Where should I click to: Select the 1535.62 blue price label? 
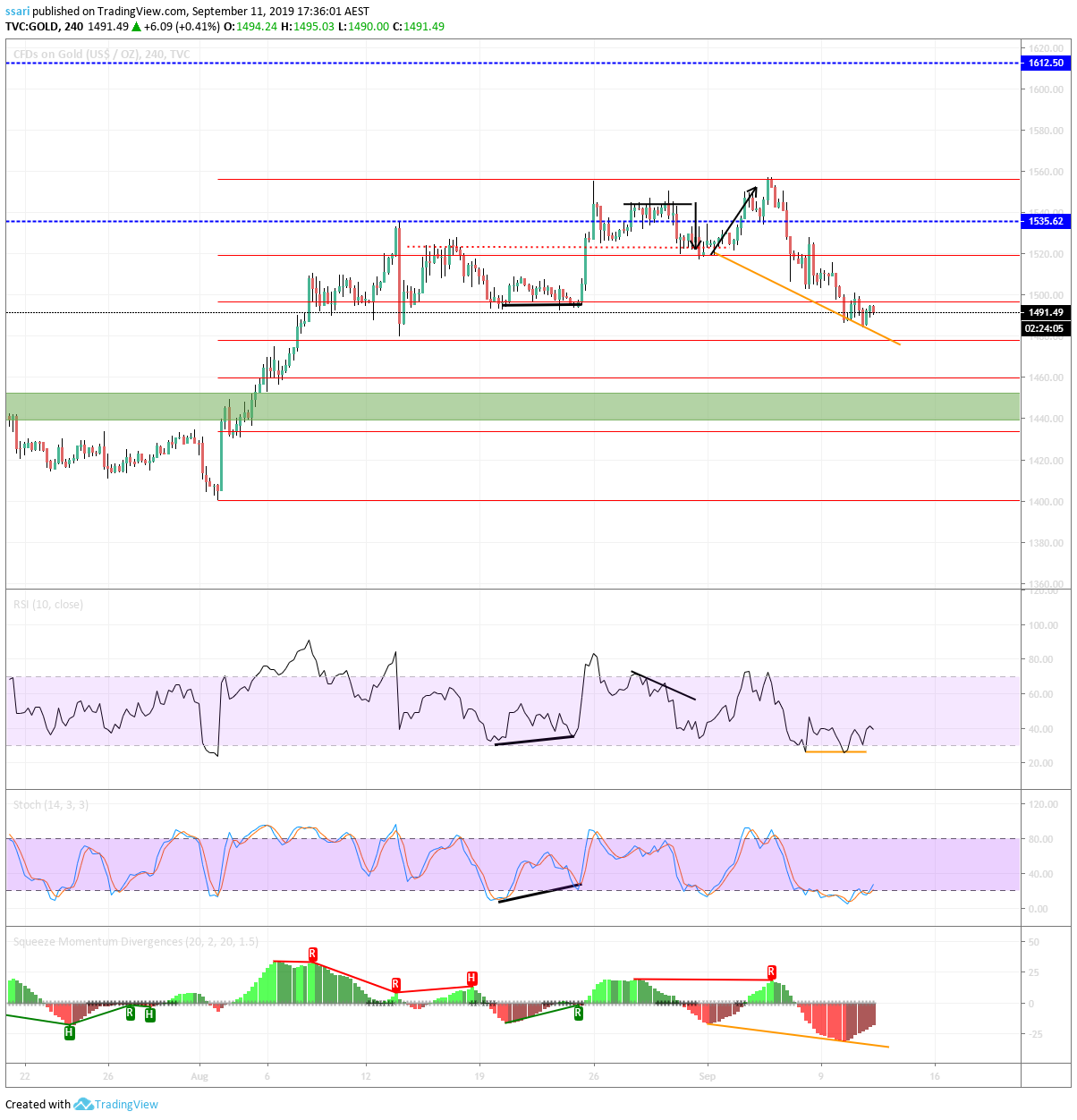click(x=1046, y=221)
